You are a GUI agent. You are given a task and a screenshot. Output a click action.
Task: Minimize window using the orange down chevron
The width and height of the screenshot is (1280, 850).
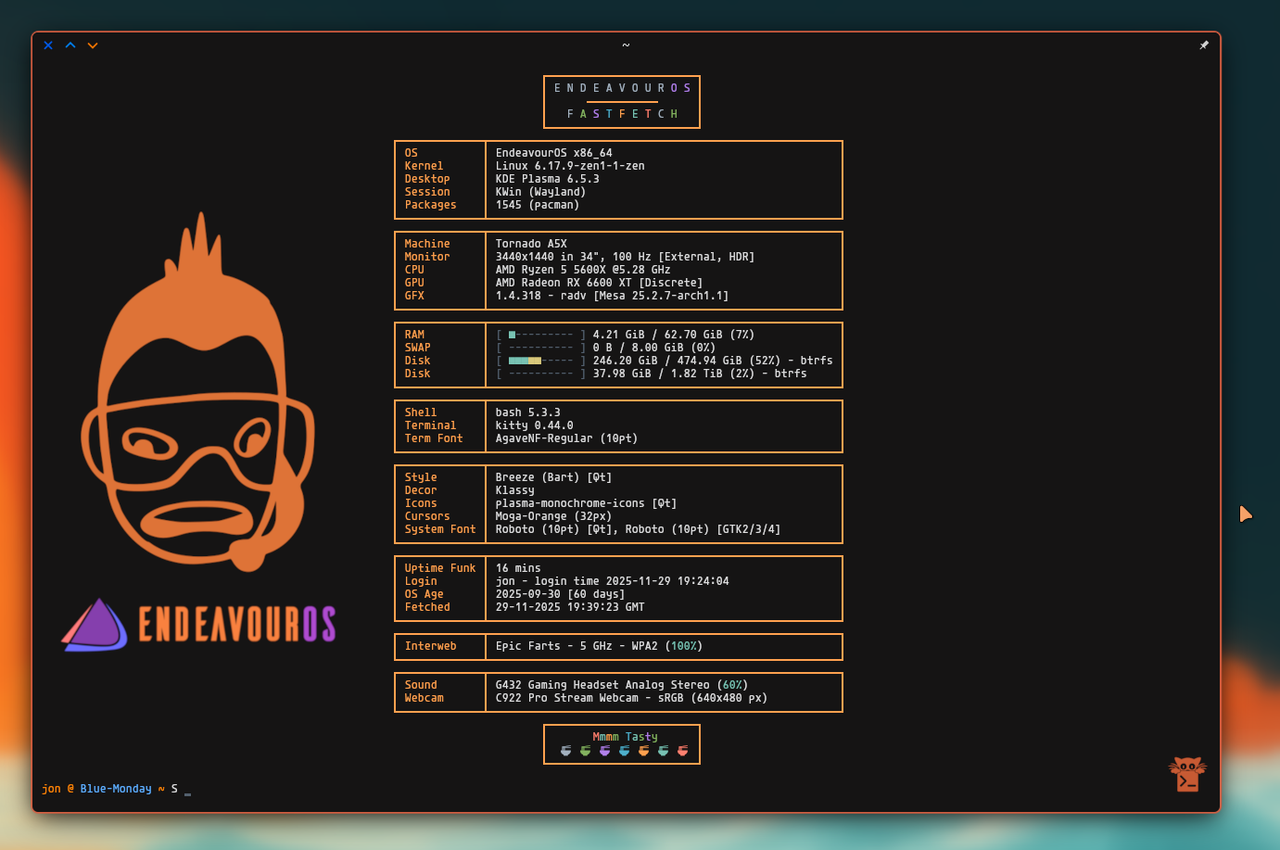coord(92,45)
